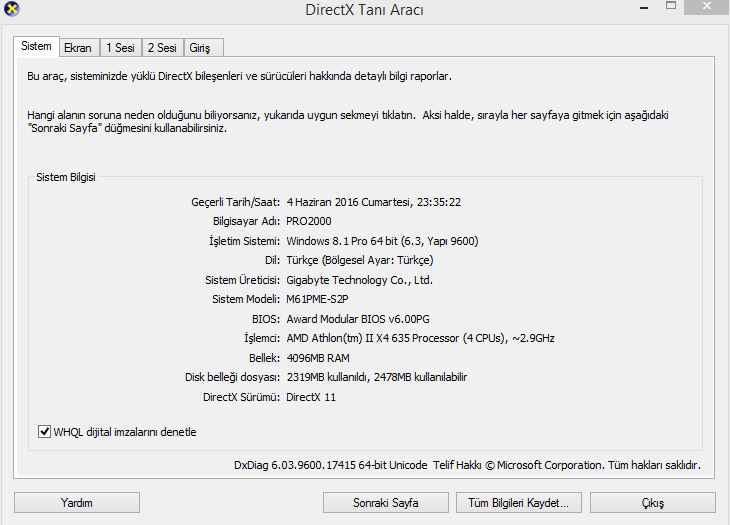
Task: Close the DirectX Tanı Aracı window
Action: click(707, 7)
